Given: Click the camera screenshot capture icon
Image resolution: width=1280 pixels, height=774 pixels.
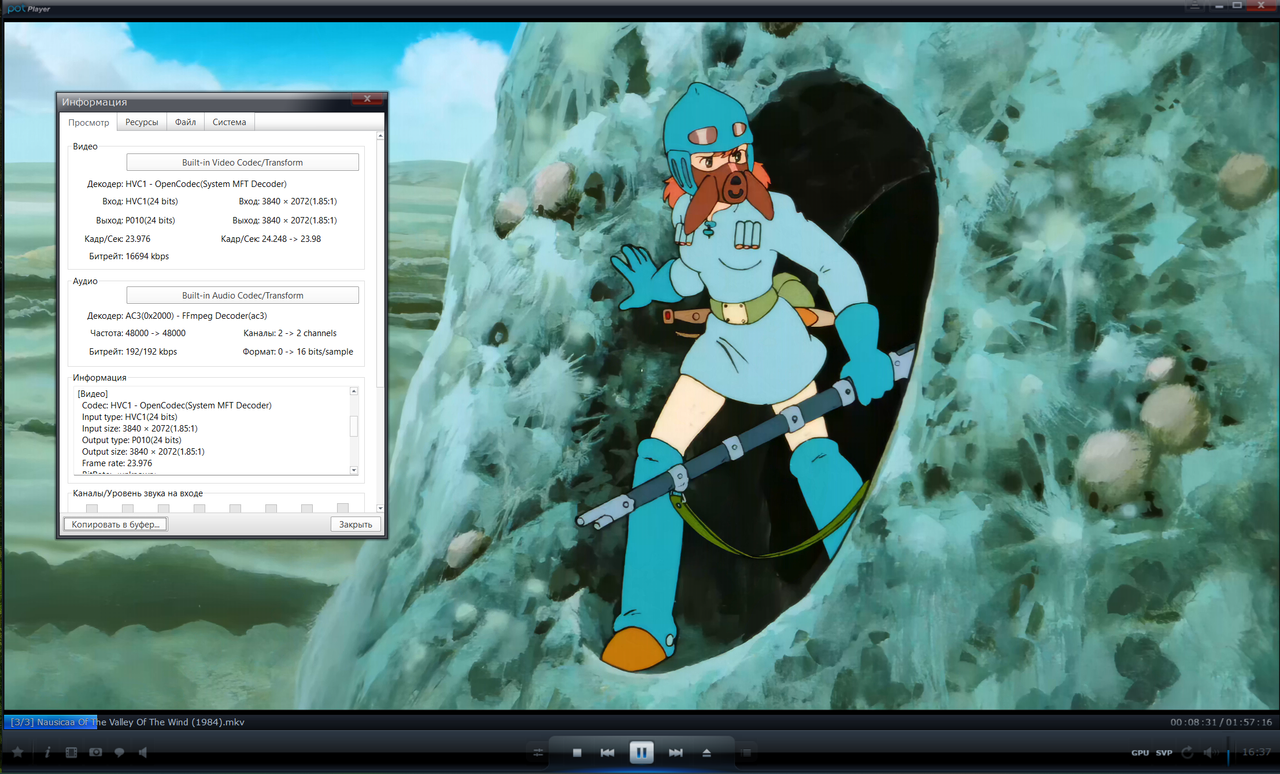Looking at the screenshot, I should click(x=95, y=752).
